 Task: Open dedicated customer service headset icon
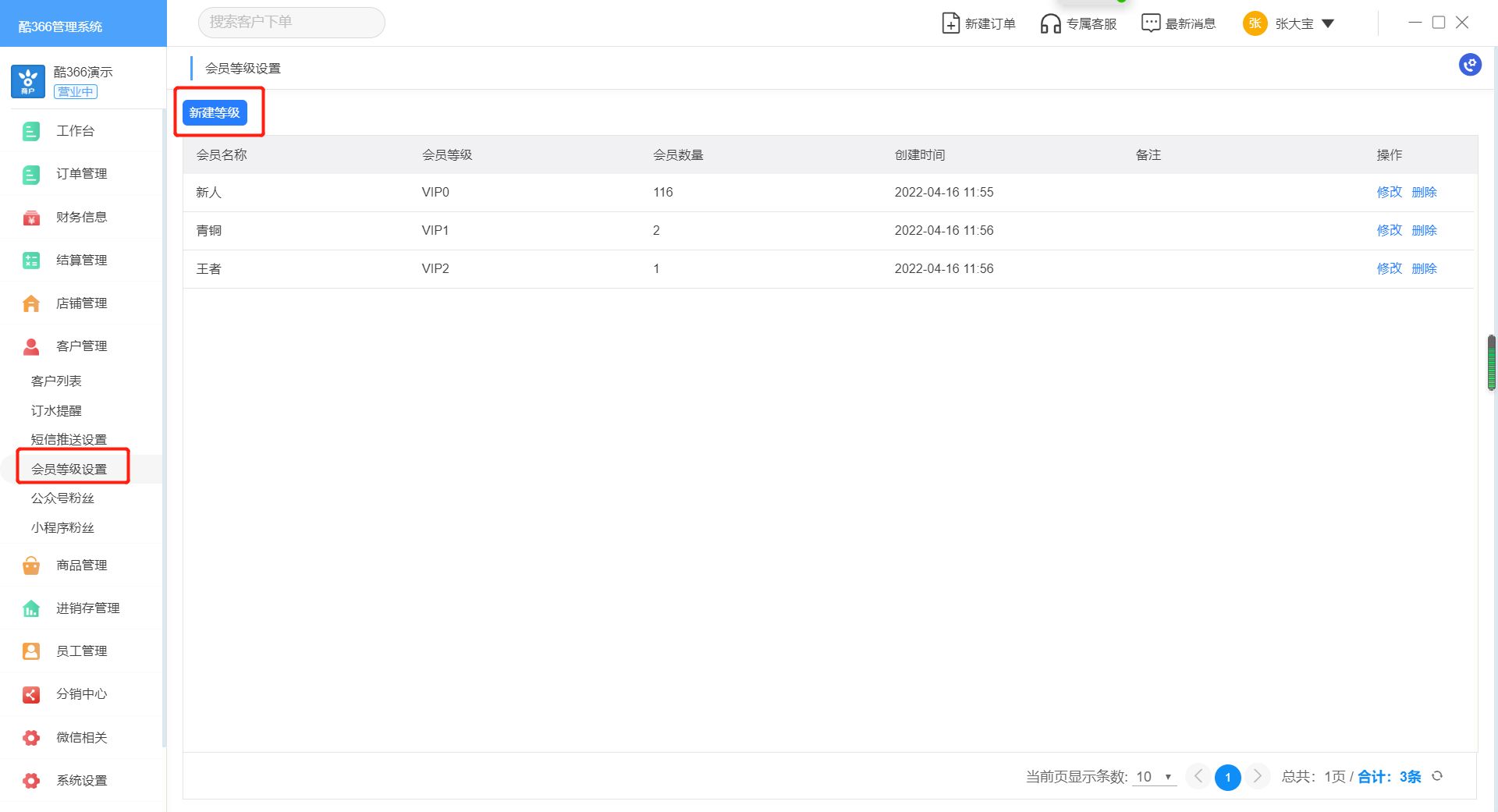pyautogui.click(x=1050, y=23)
